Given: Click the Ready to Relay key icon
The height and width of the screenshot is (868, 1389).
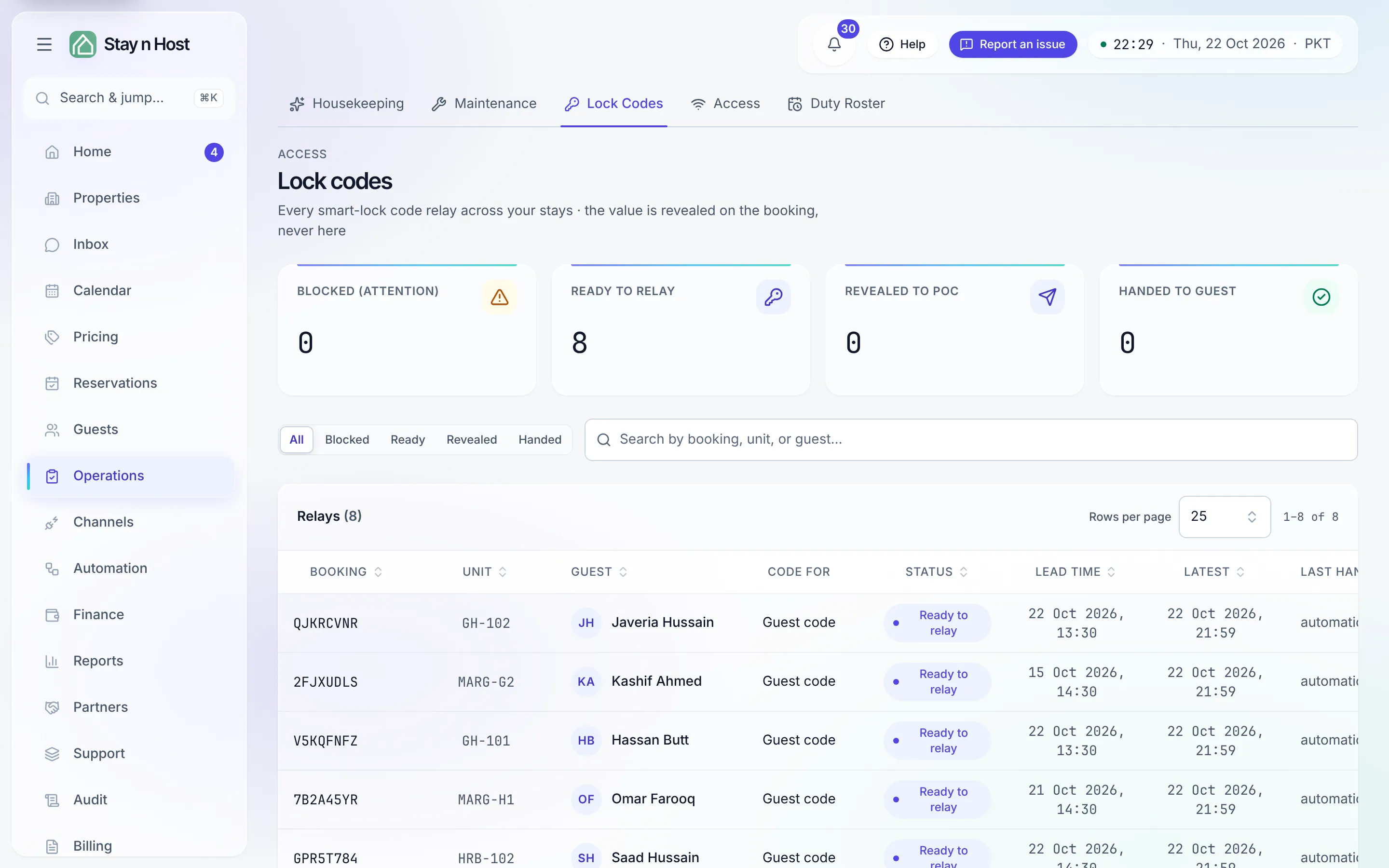Looking at the screenshot, I should [773, 298].
